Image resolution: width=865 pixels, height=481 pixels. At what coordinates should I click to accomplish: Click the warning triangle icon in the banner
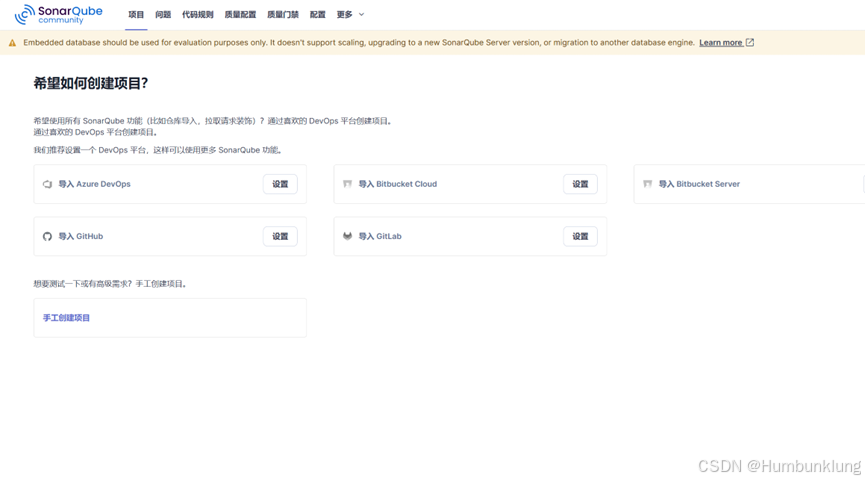[x=12, y=43]
